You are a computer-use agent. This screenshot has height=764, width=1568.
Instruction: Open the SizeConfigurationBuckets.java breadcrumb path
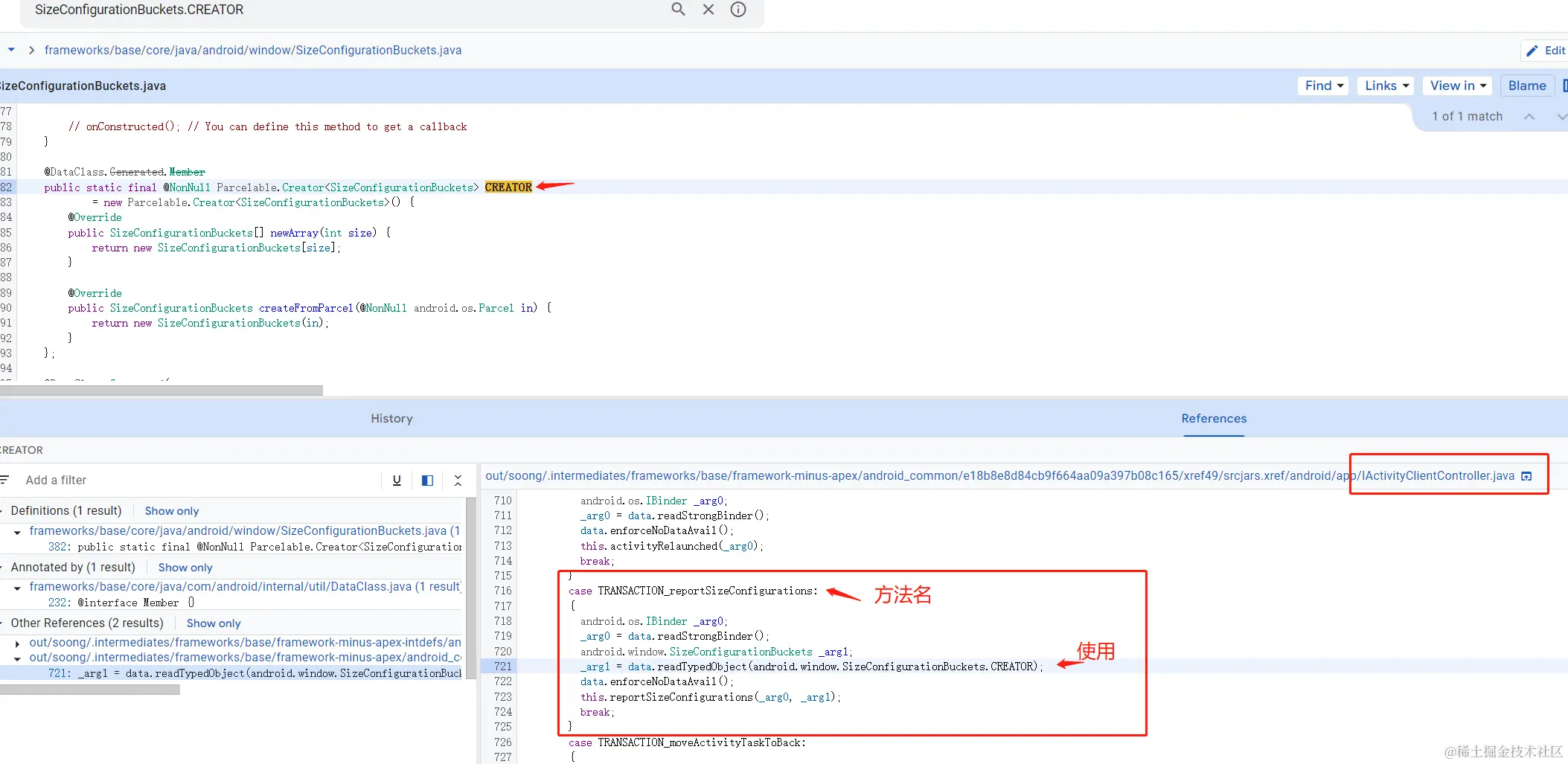(x=253, y=50)
